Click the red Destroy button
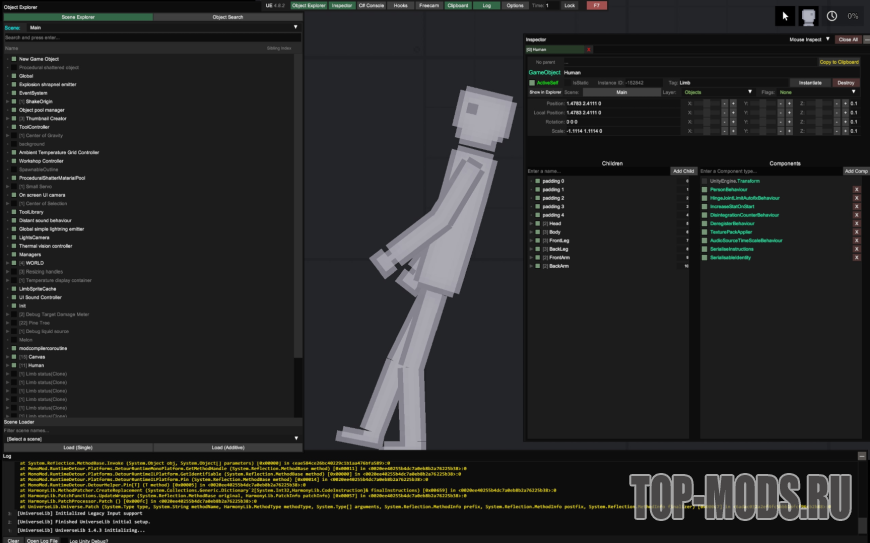Viewport: 870px width, 543px height. point(846,83)
